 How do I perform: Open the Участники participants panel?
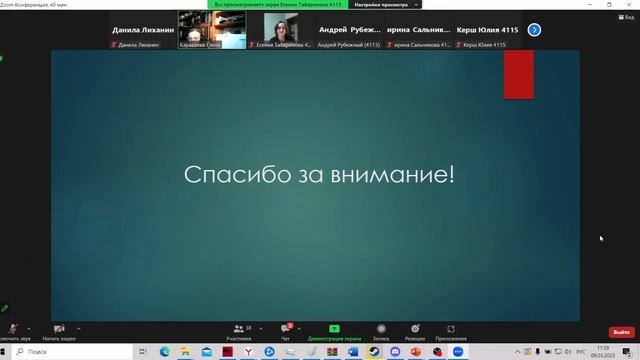[x=239, y=332]
